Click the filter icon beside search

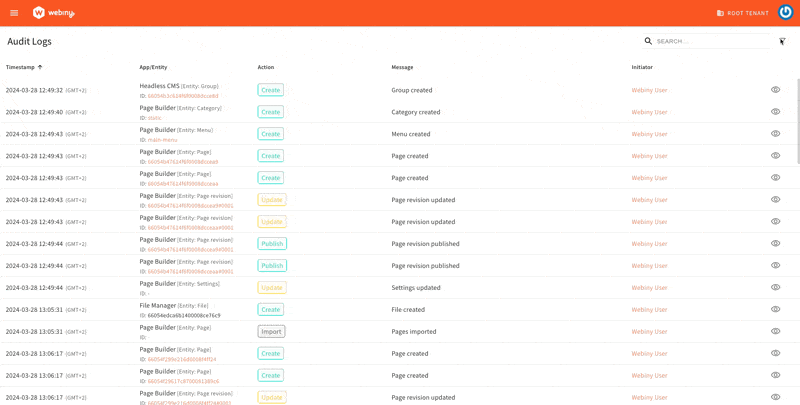782,41
